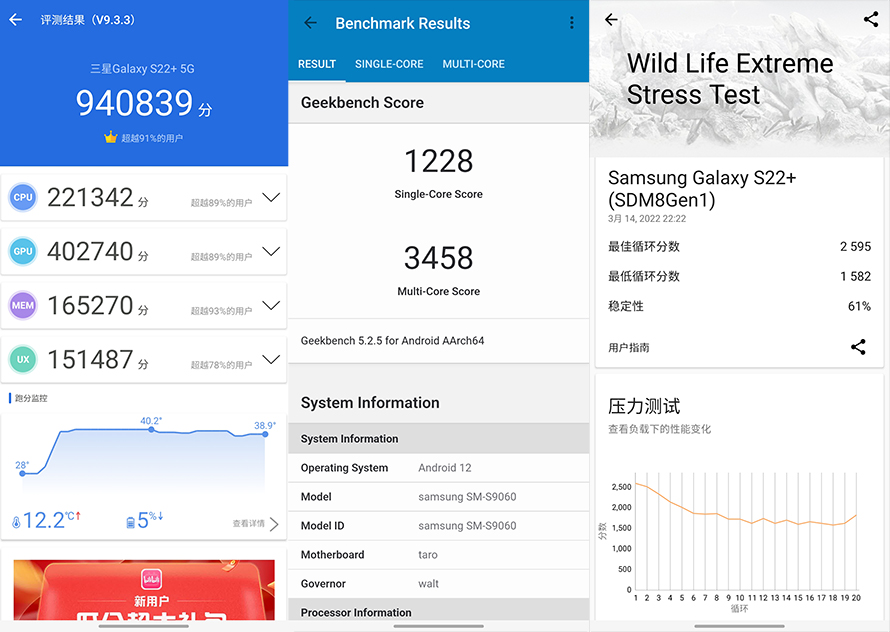Tap the back arrow in AnTuTu results
The image size is (890, 632).
[15, 20]
